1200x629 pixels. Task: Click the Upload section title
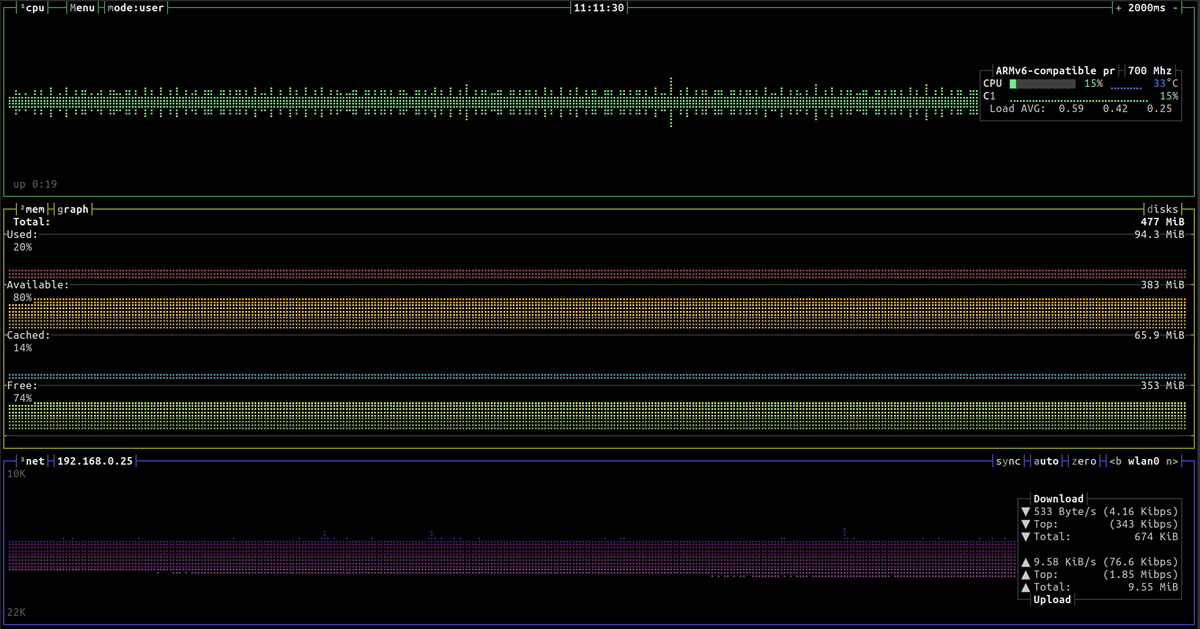click(x=1052, y=599)
